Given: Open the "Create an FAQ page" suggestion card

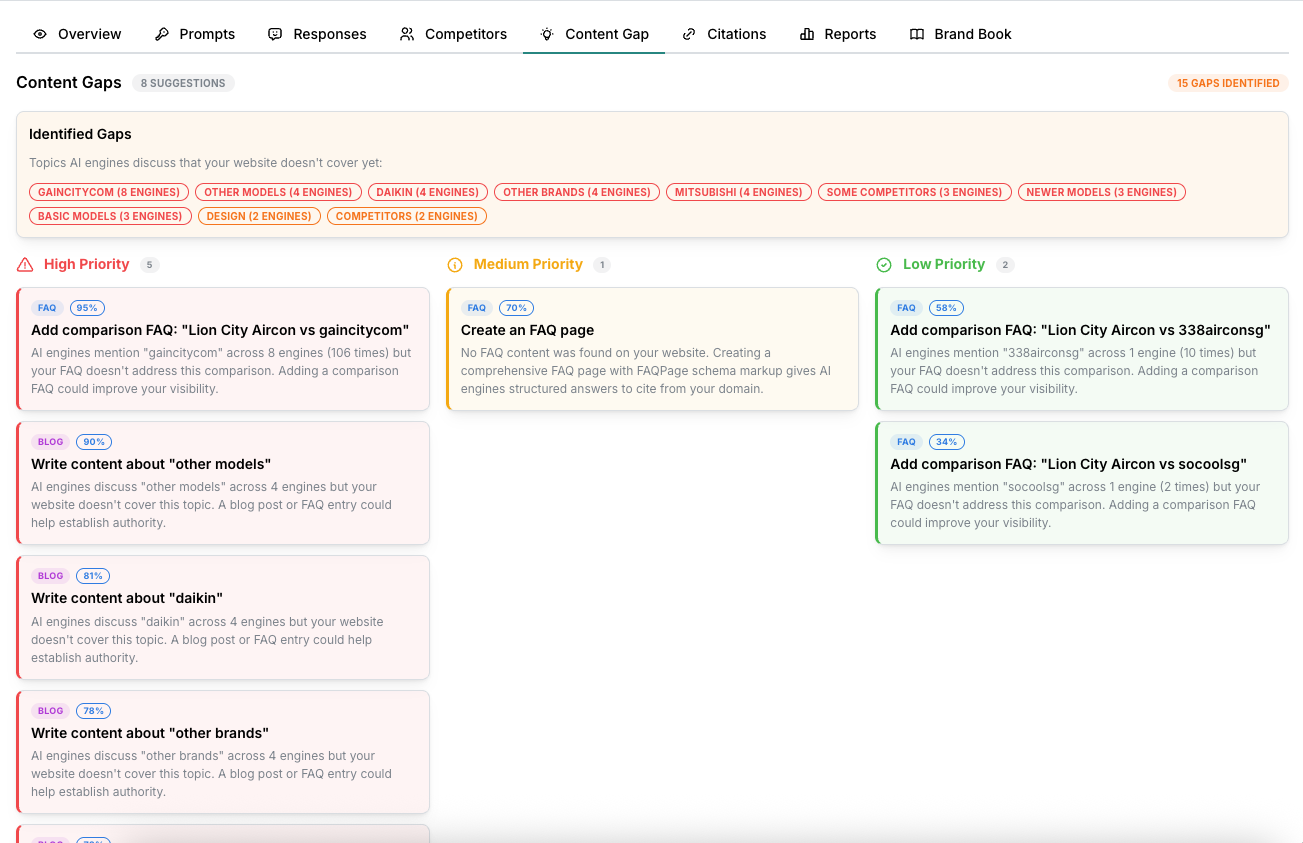Looking at the screenshot, I should click(652, 349).
